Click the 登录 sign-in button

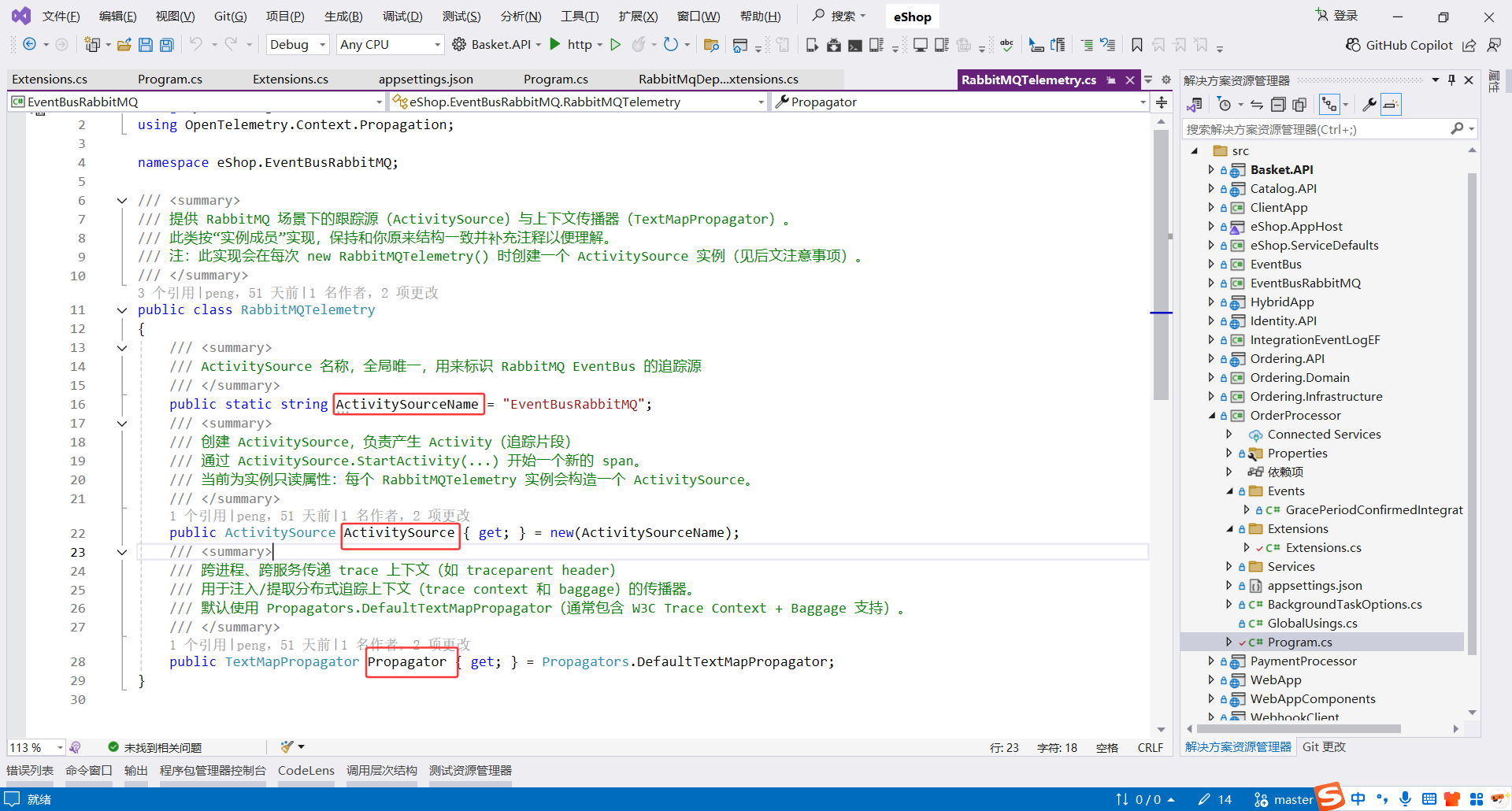coord(1343,15)
